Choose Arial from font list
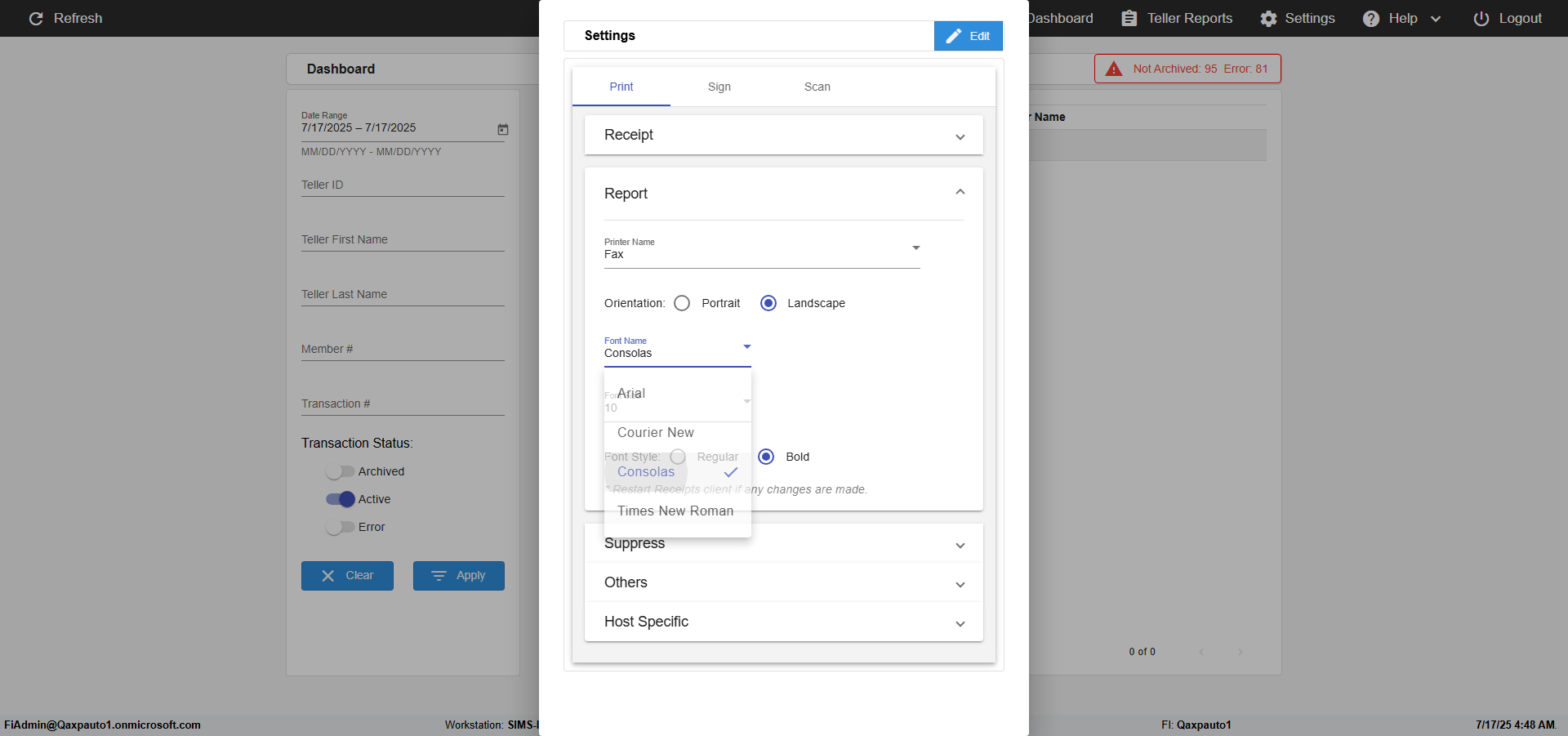Viewport: 1568px width, 736px height. click(x=678, y=394)
